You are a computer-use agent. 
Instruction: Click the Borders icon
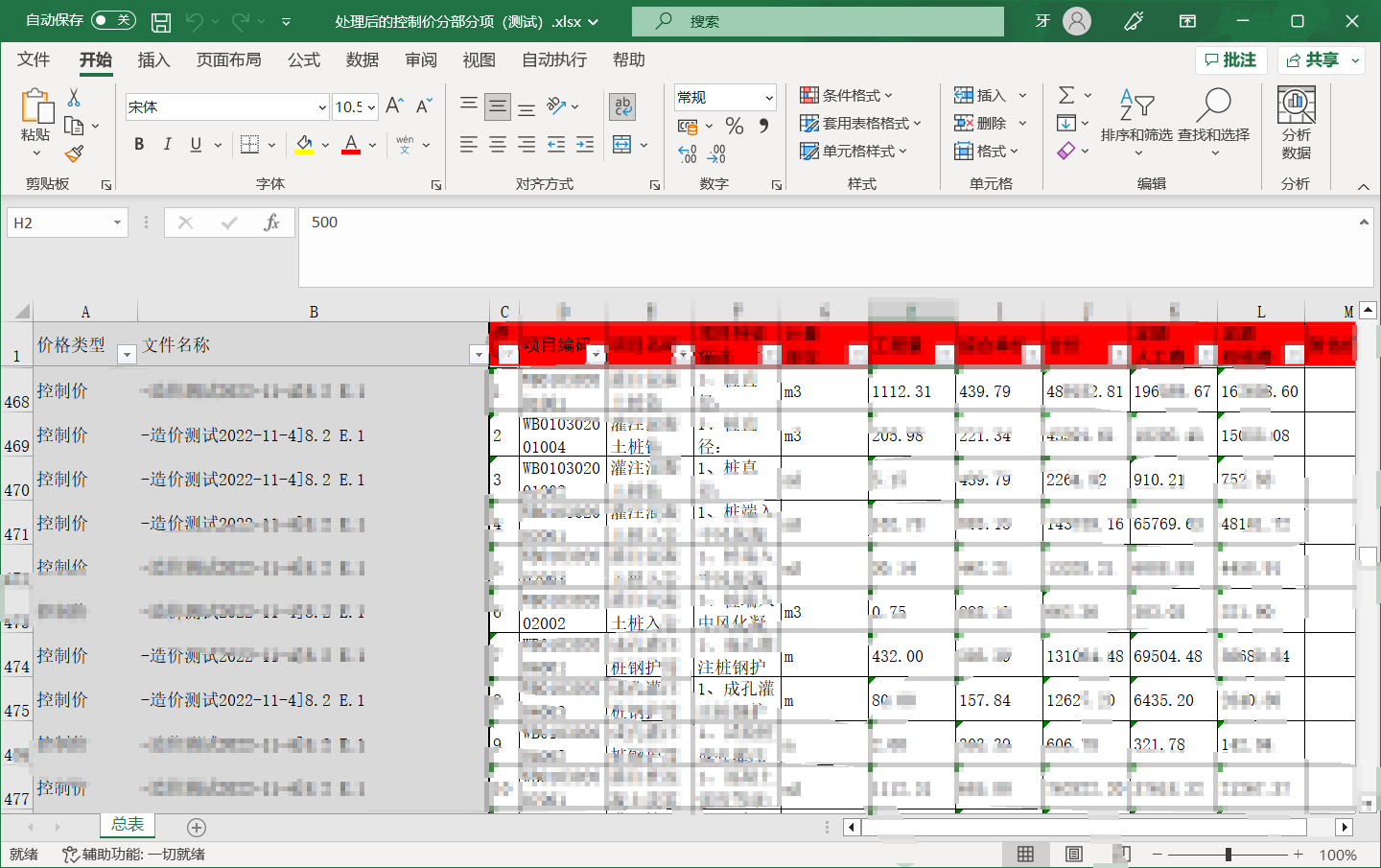coord(250,144)
